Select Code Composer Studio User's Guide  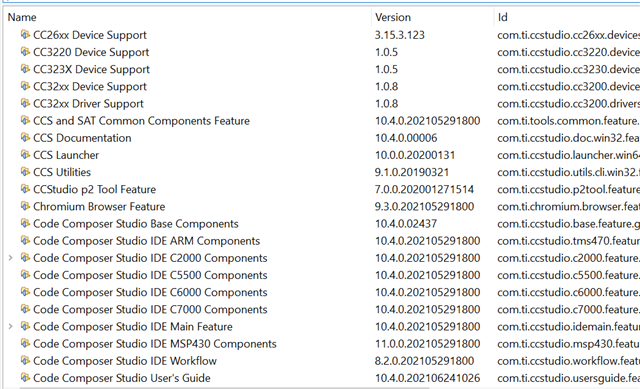(x=122, y=378)
